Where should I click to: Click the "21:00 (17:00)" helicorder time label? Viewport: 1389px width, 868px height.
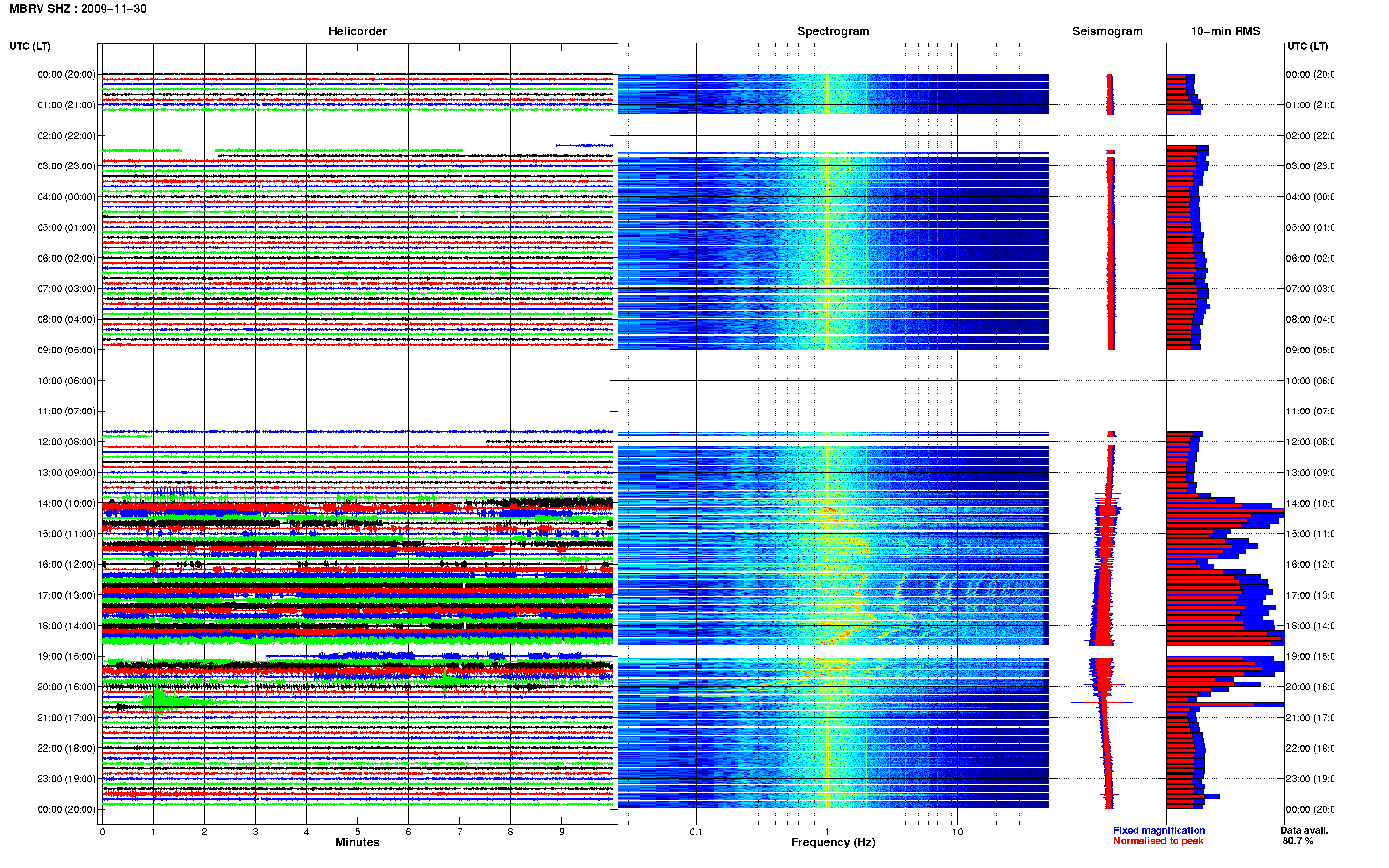coord(66,718)
